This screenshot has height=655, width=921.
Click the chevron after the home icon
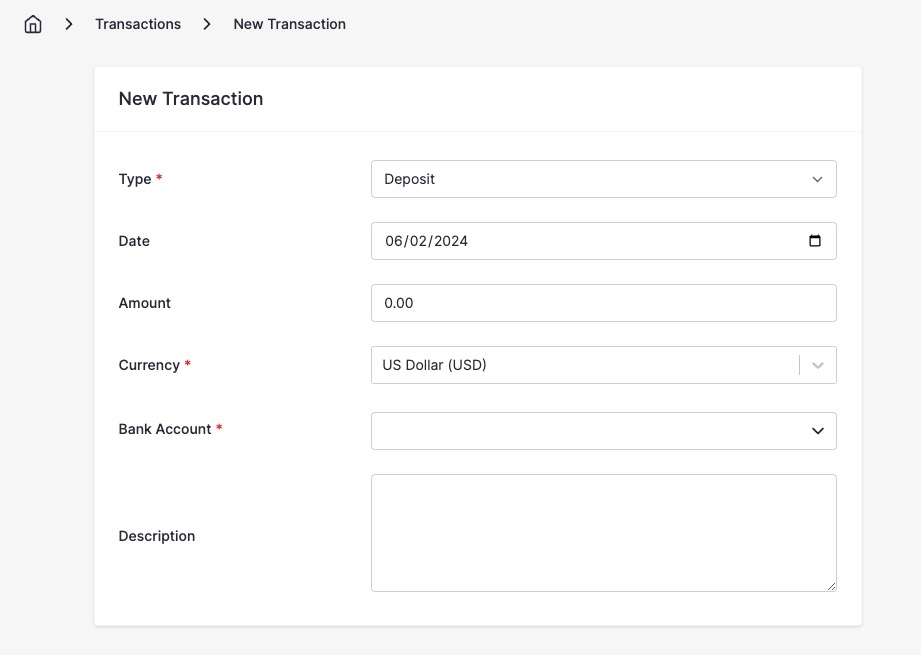pos(68,23)
